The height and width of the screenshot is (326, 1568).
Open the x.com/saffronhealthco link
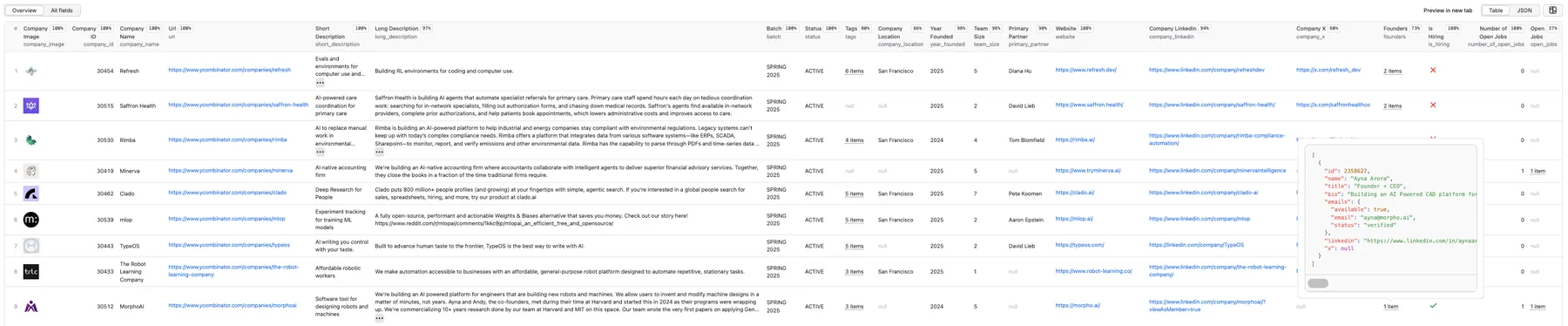1333,105
